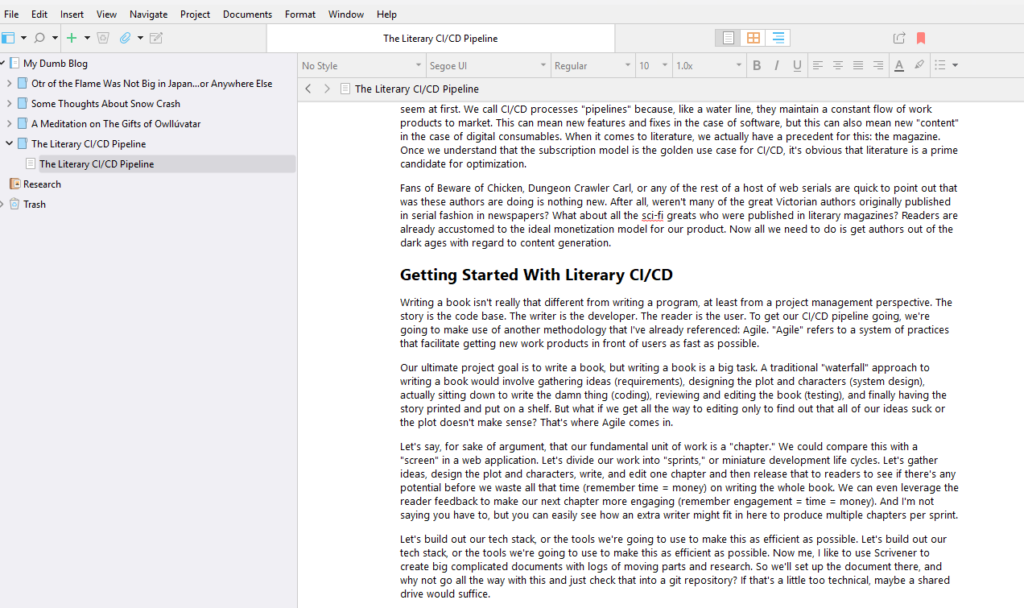
Task: Click the text color underlined A
Action: (898, 66)
